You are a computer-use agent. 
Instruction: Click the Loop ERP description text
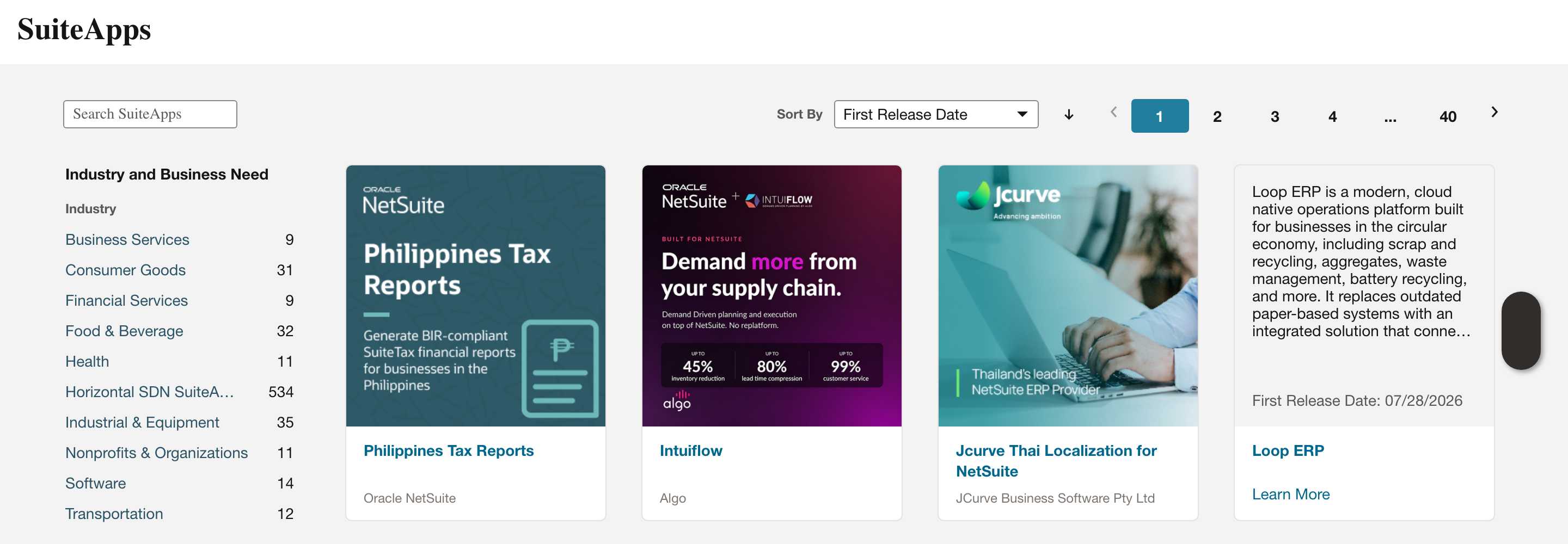(x=1361, y=262)
